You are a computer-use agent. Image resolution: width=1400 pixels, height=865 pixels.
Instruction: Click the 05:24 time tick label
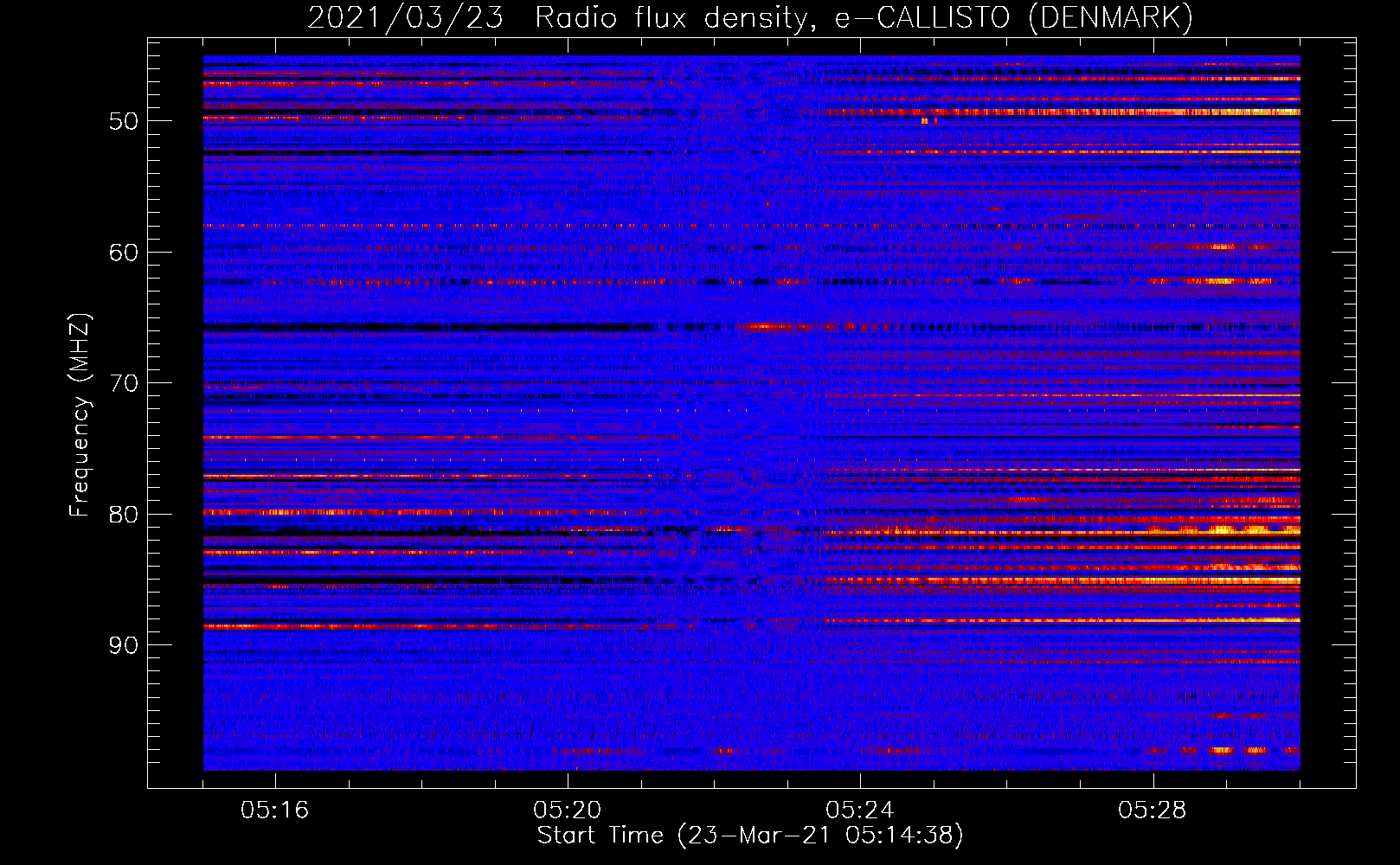click(860, 811)
